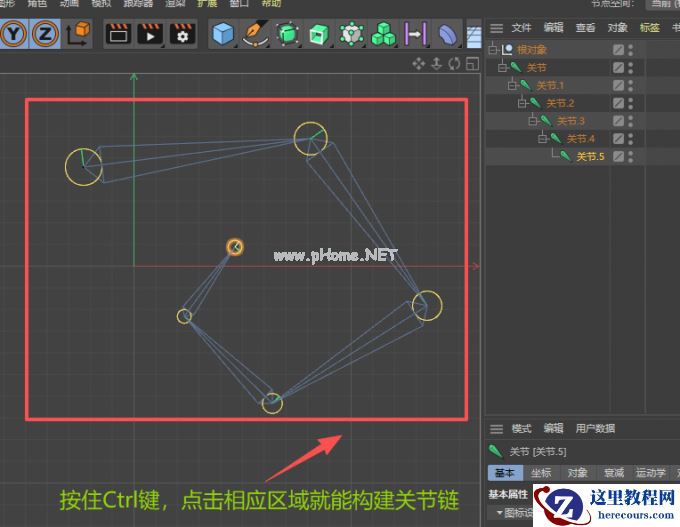Click the selected orange joint in viewport

coord(235,247)
